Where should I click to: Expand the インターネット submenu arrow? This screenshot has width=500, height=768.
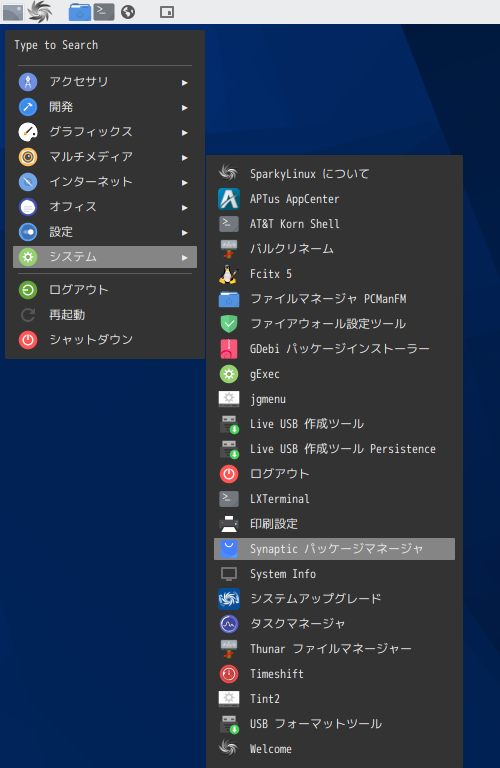click(185, 183)
